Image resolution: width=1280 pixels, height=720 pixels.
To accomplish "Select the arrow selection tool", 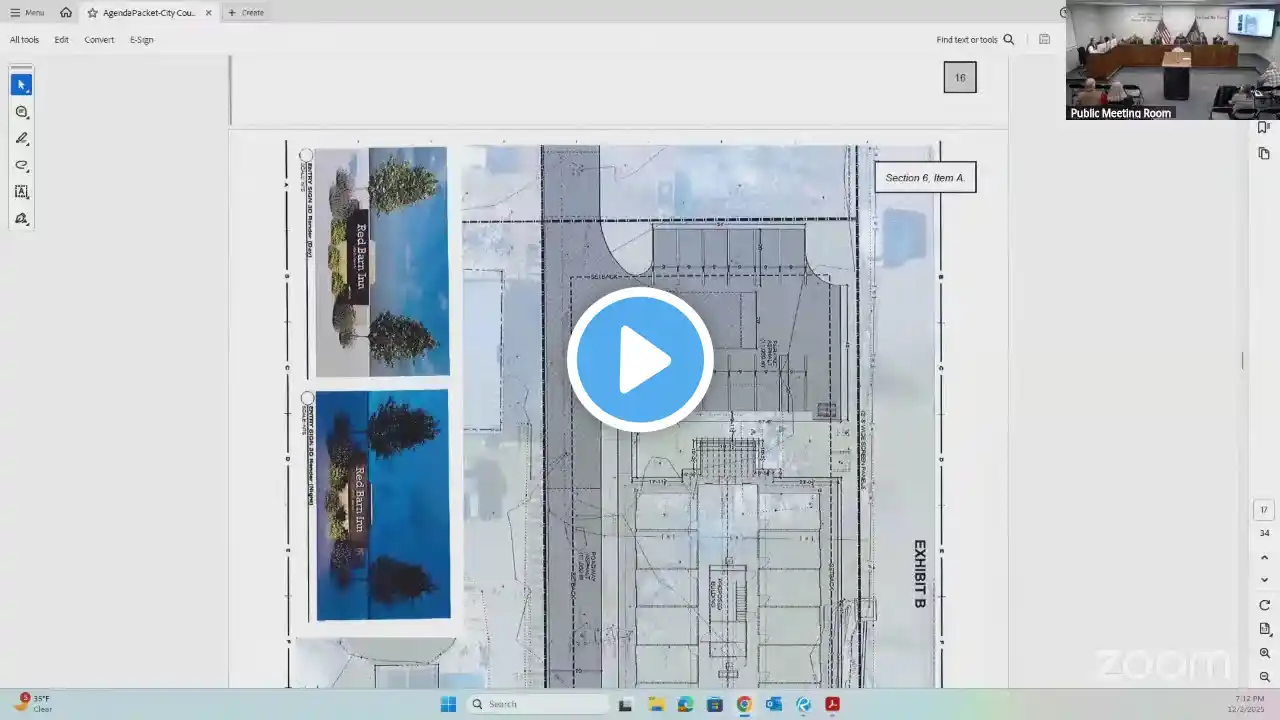I will click(21, 85).
